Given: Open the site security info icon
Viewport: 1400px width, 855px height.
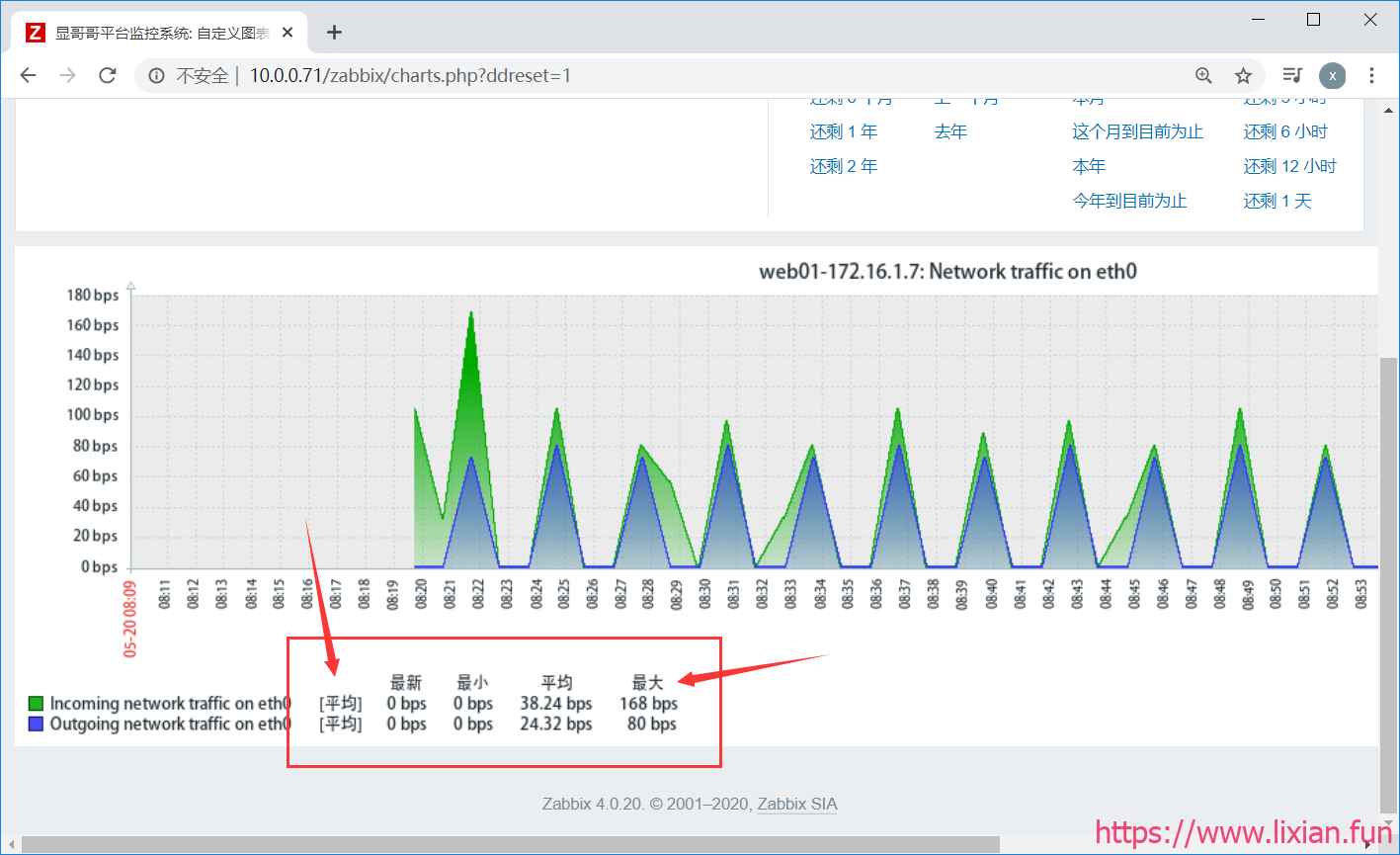Looking at the screenshot, I should click(x=156, y=75).
